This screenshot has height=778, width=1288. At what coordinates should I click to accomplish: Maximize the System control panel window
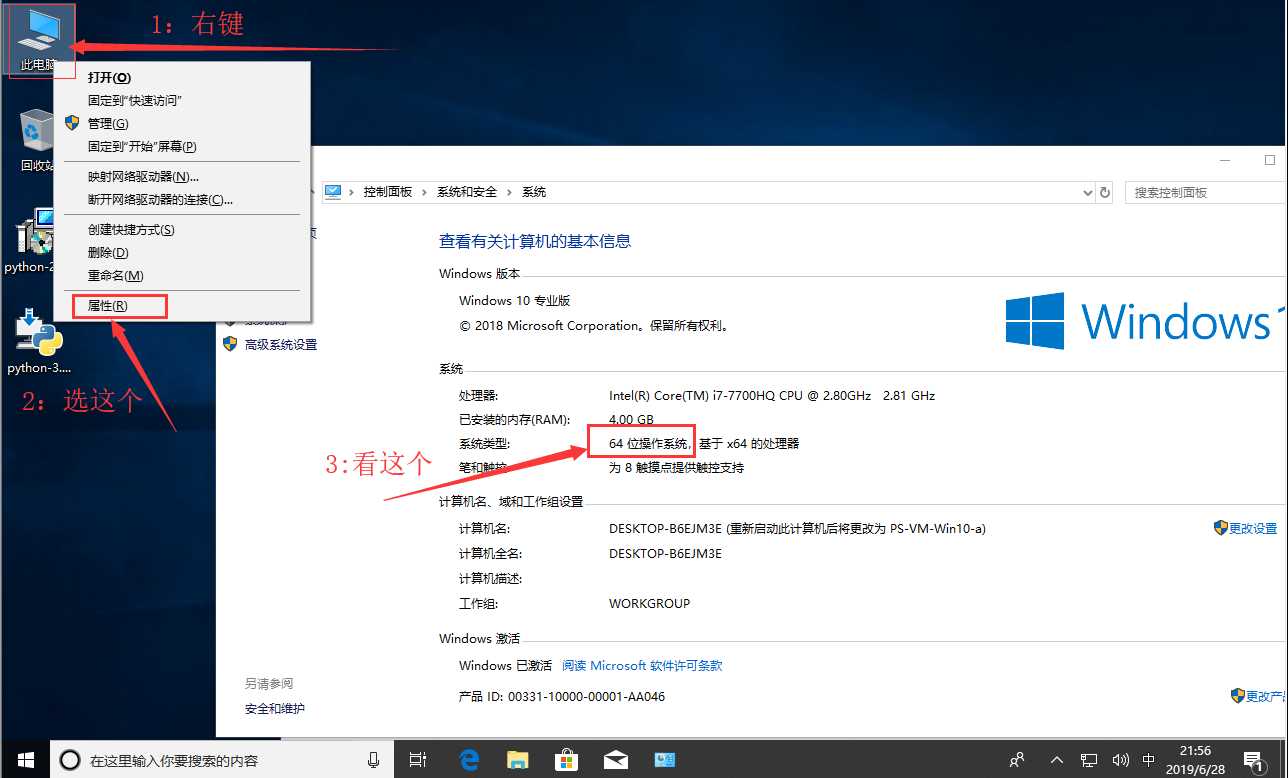point(1270,160)
